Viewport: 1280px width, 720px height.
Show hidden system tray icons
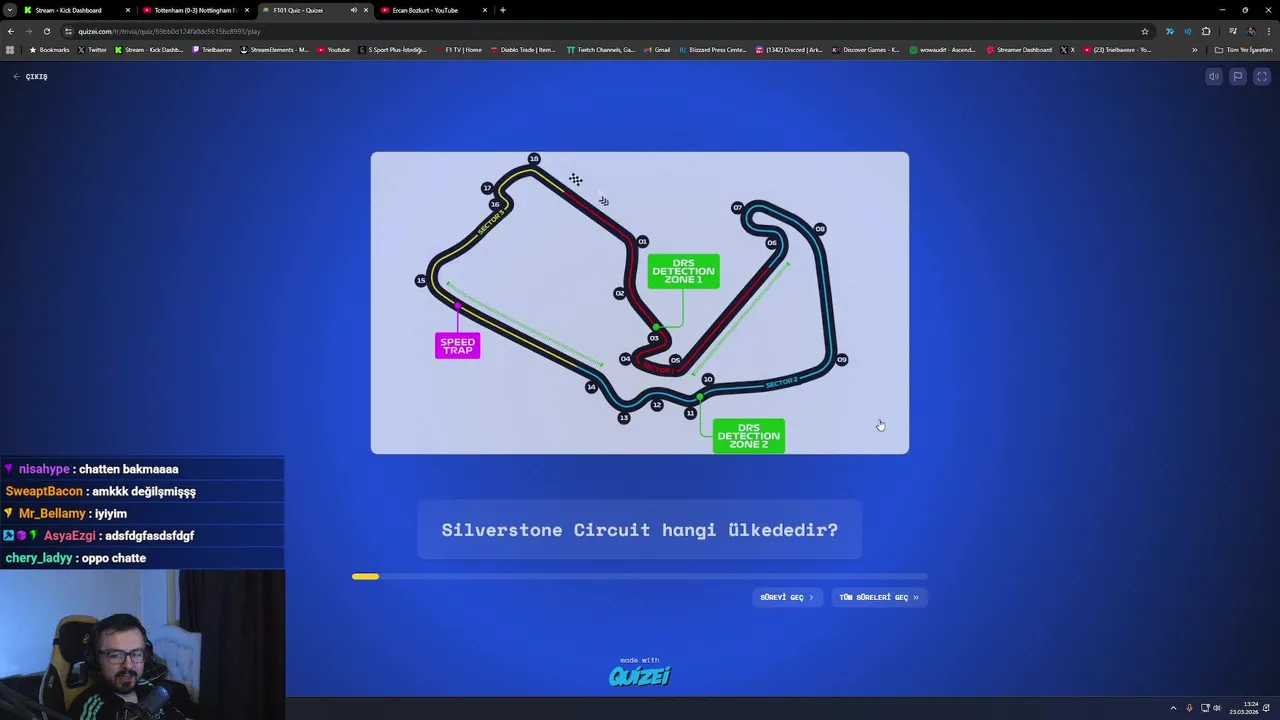point(1173,708)
